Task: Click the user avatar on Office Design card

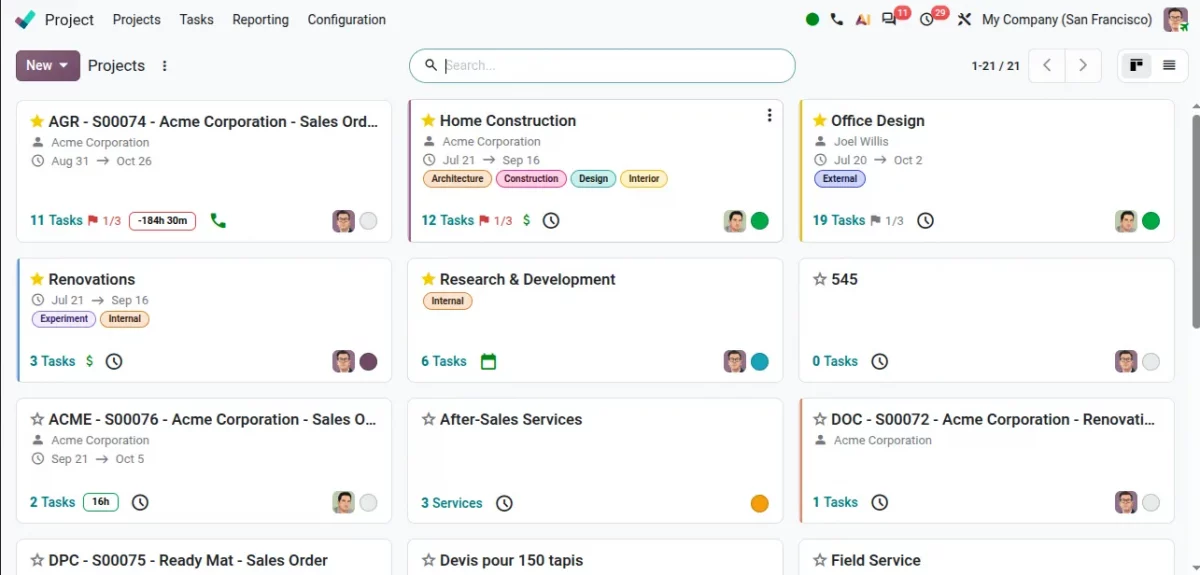Action: pyautogui.click(x=1126, y=221)
